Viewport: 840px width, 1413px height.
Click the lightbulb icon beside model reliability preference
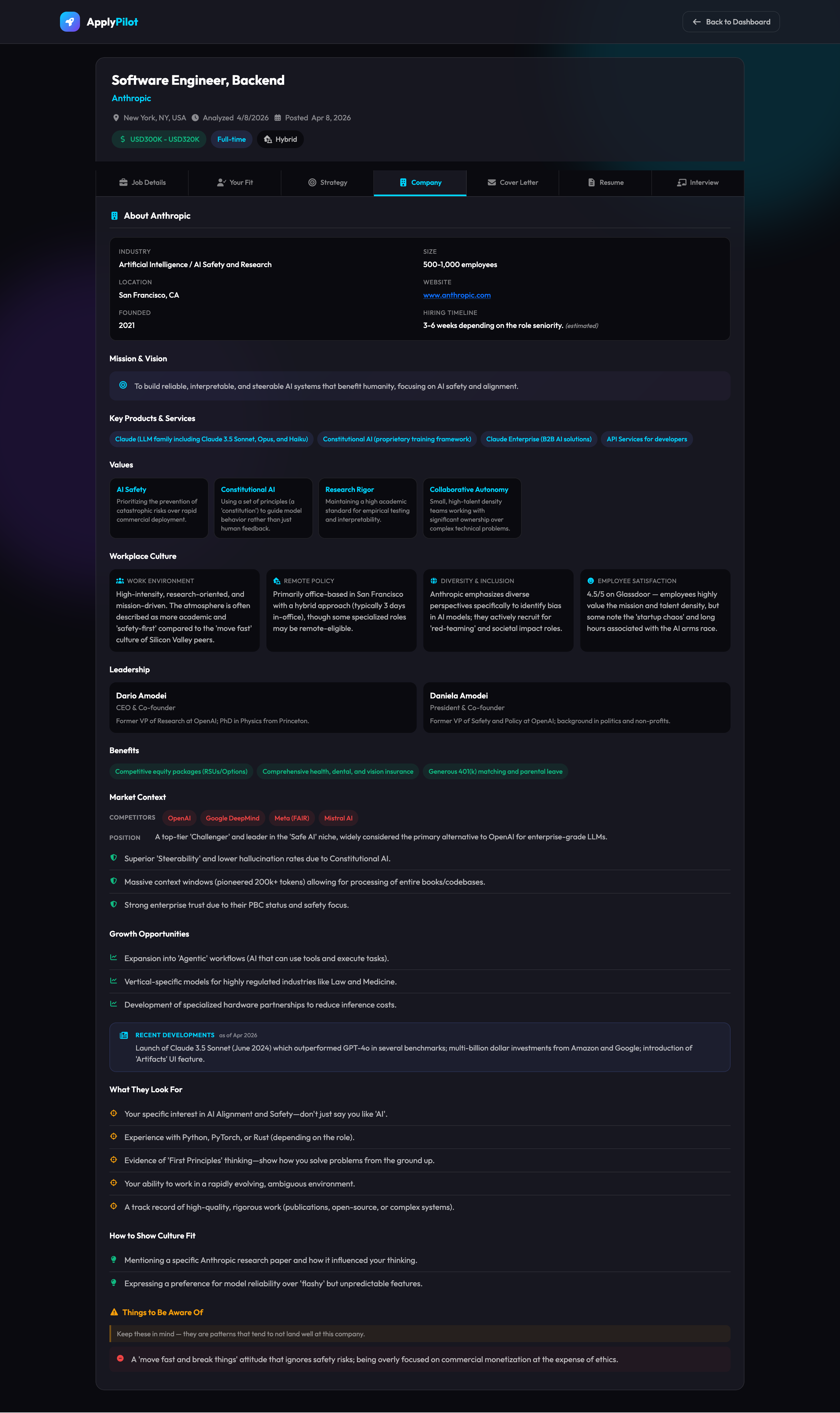tap(114, 1283)
